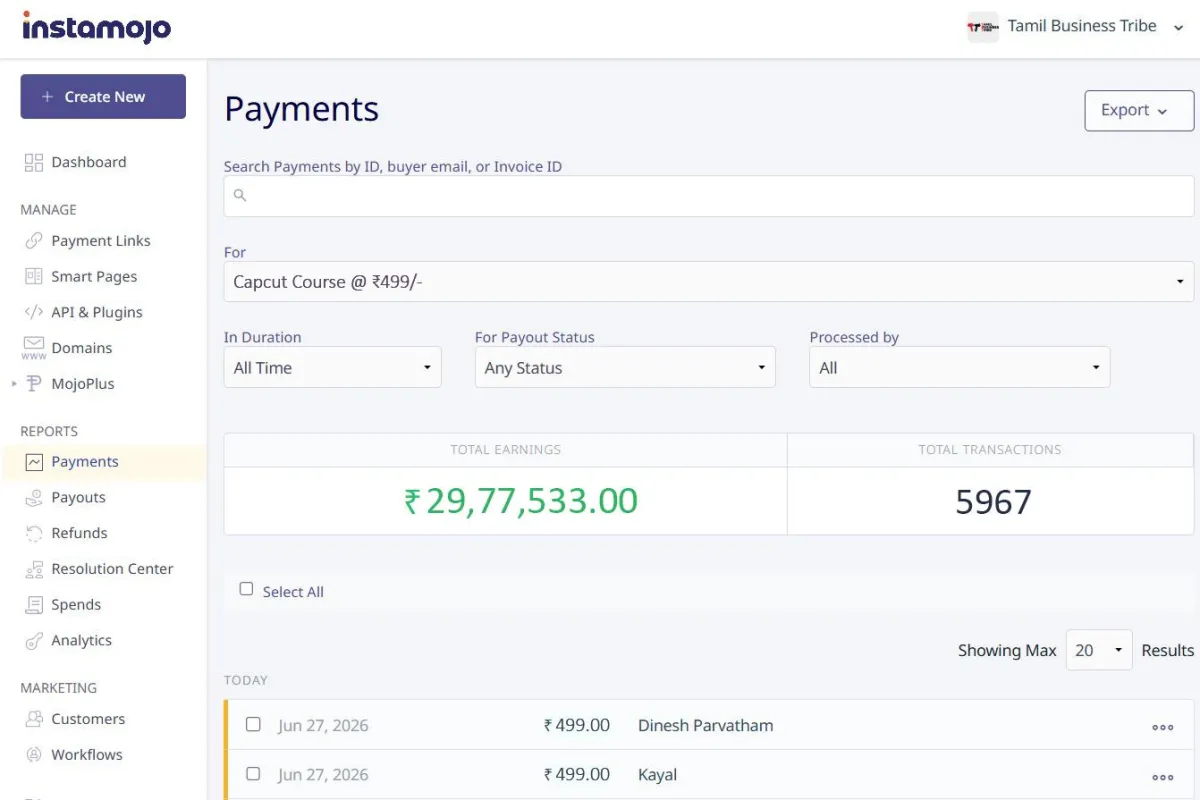The height and width of the screenshot is (800, 1200).
Task: Open Payouts report
Action: [x=78, y=498]
